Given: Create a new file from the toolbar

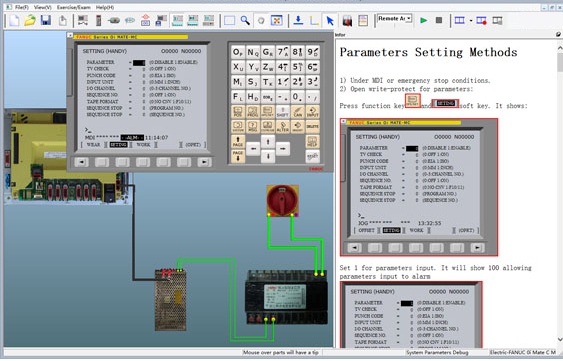Looking at the screenshot, I should 14,20.
